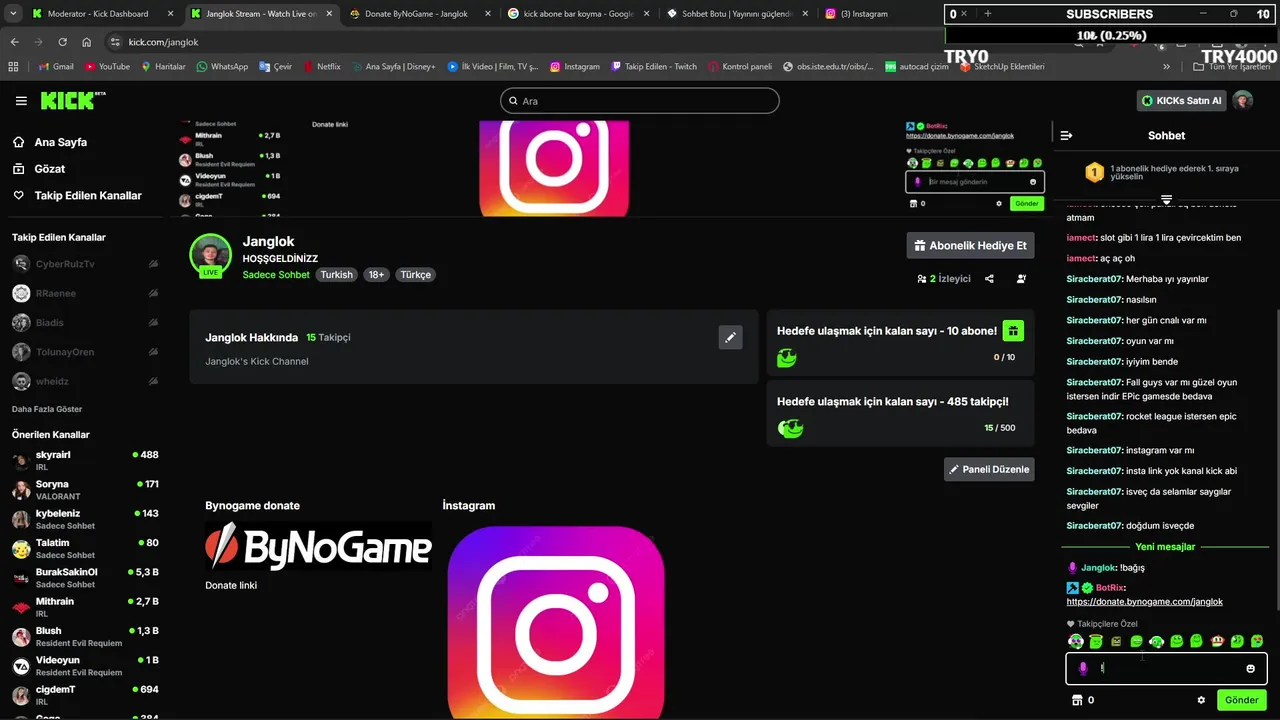Image resolution: width=1280 pixels, height=720 pixels.
Task: Open the Netflix bookmark
Action: pyautogui.click(x=321, y=67)
